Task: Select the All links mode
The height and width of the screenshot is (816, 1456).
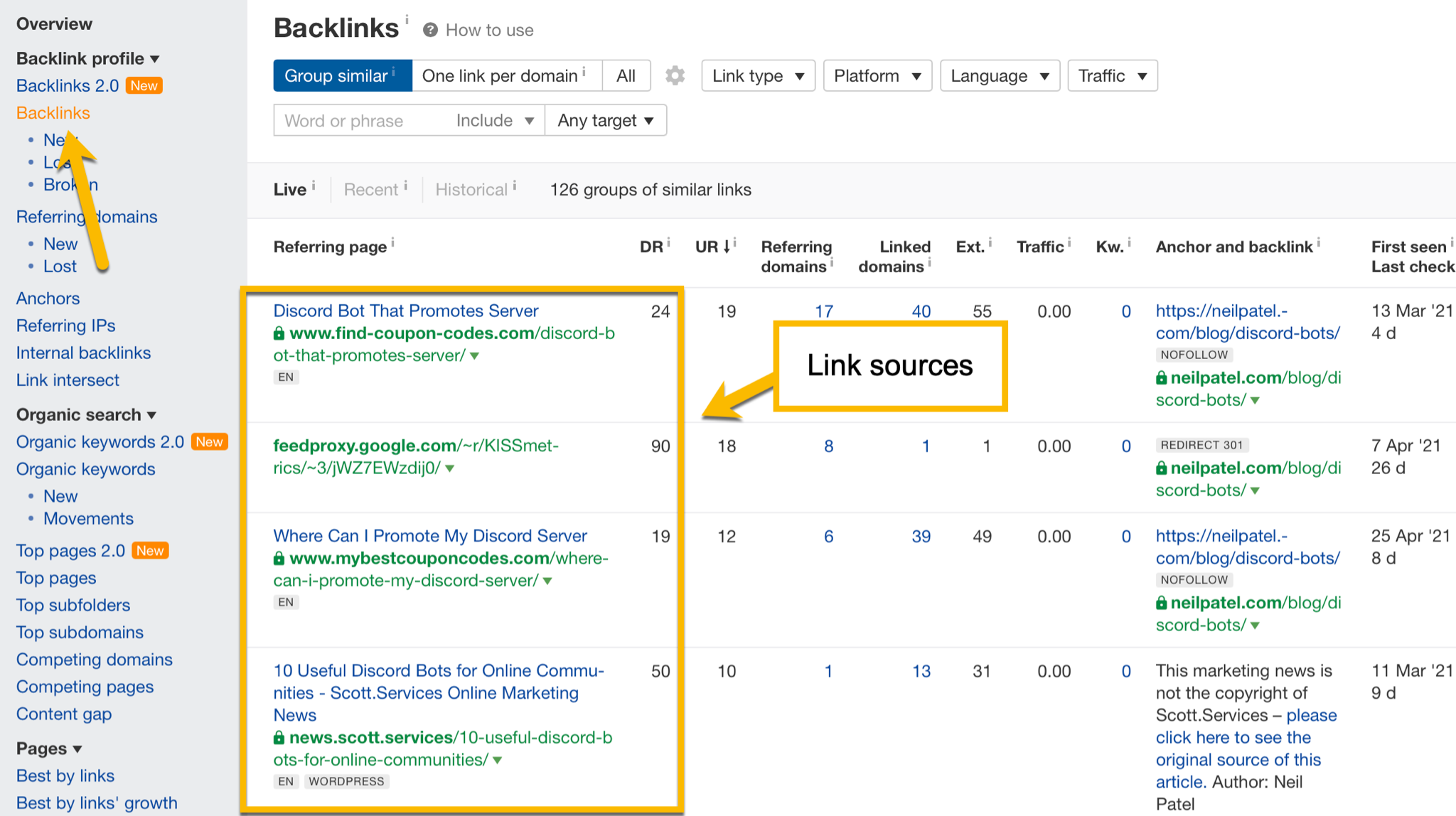Action: click(626, 75)
